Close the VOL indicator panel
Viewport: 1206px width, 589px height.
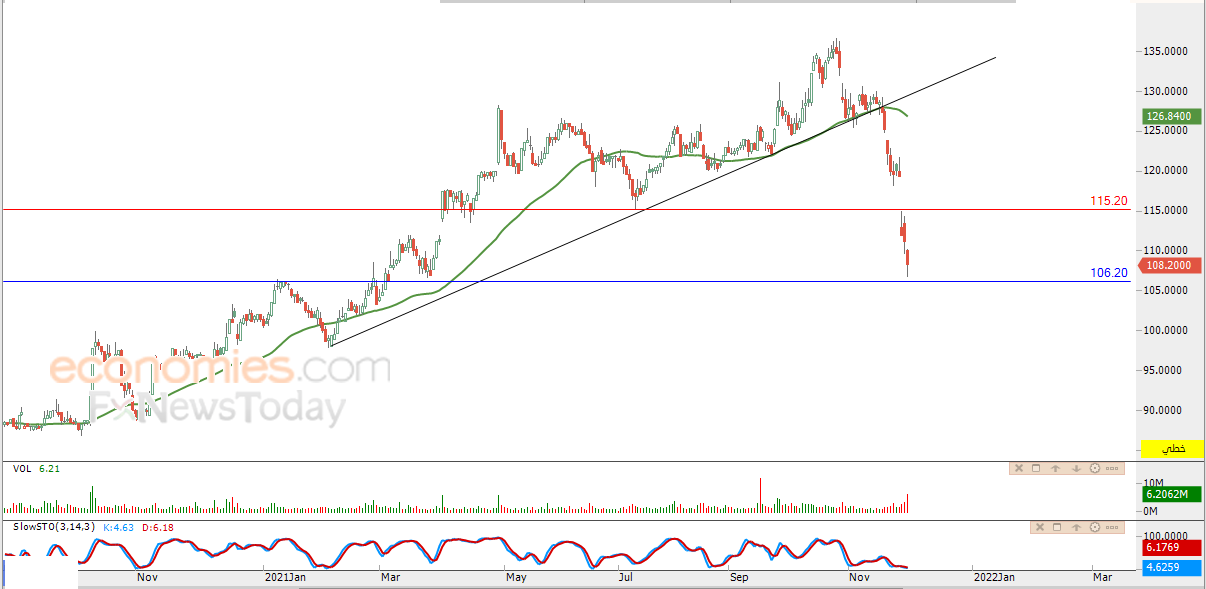pyautogui.click(x=1019, y=468)
